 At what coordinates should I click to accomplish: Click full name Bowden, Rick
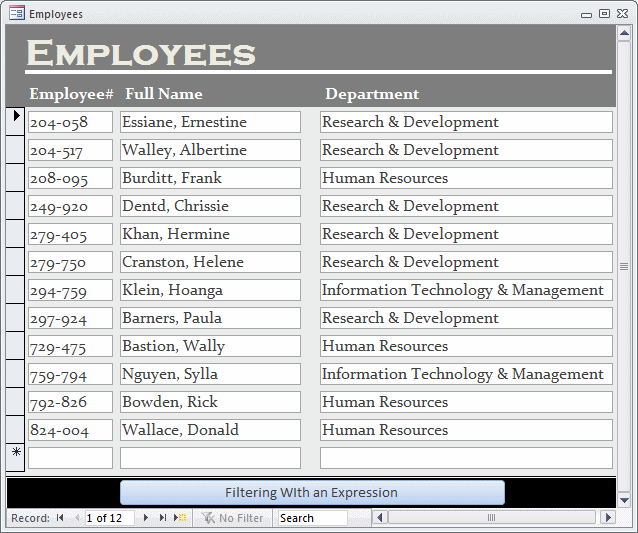click(210, 402)
